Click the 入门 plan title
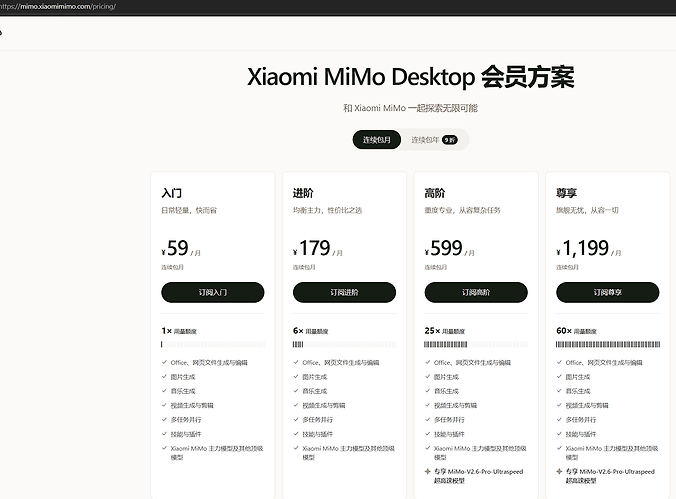Screen dimensions: 676x499 coord(172,193)
